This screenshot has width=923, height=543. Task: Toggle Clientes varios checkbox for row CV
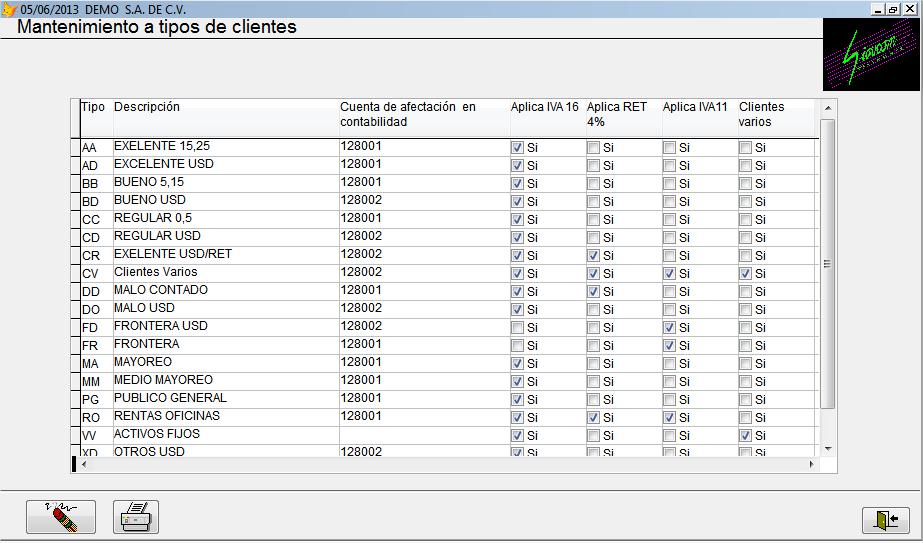coord(745,273)
